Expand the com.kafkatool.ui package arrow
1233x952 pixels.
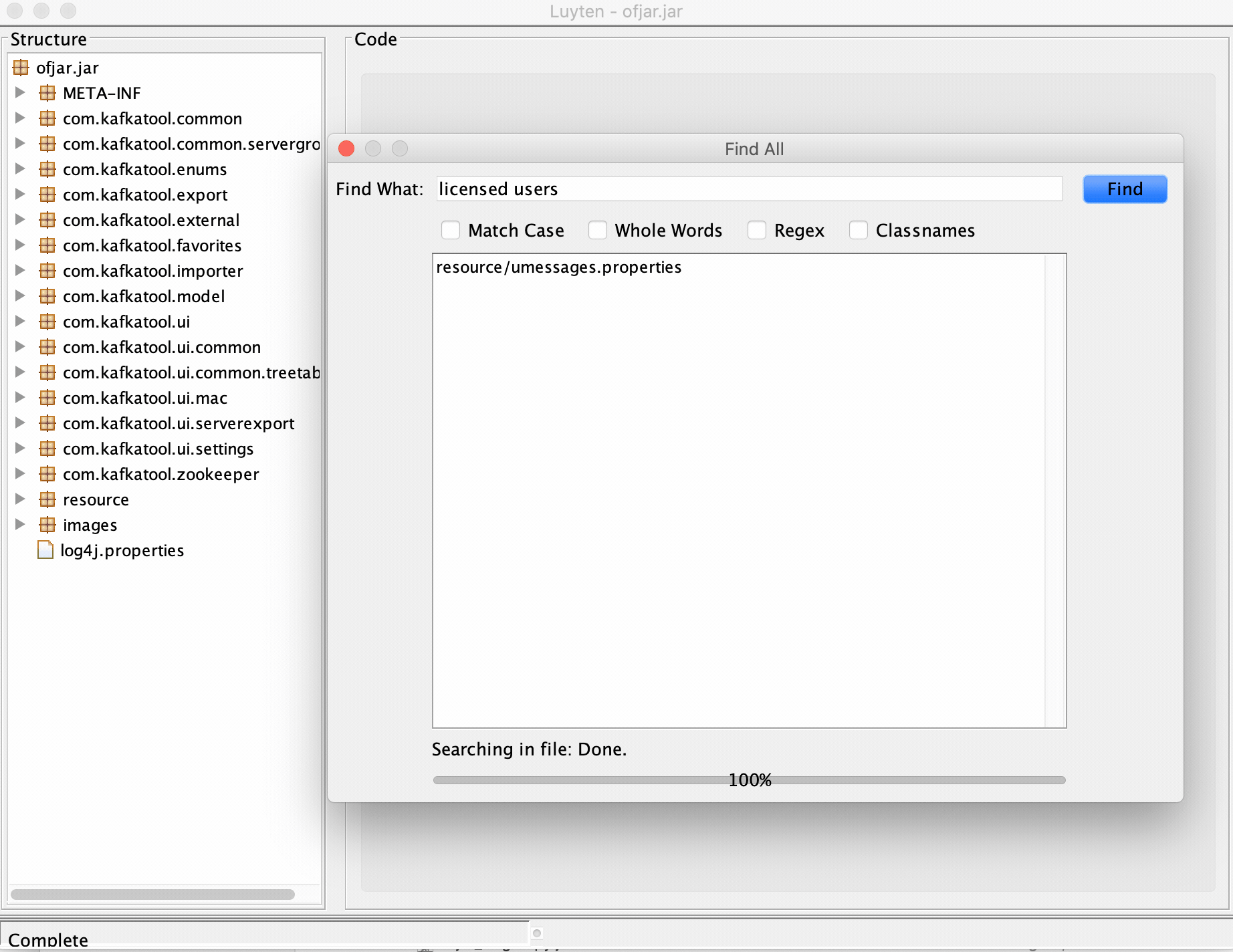coord(20,322)
